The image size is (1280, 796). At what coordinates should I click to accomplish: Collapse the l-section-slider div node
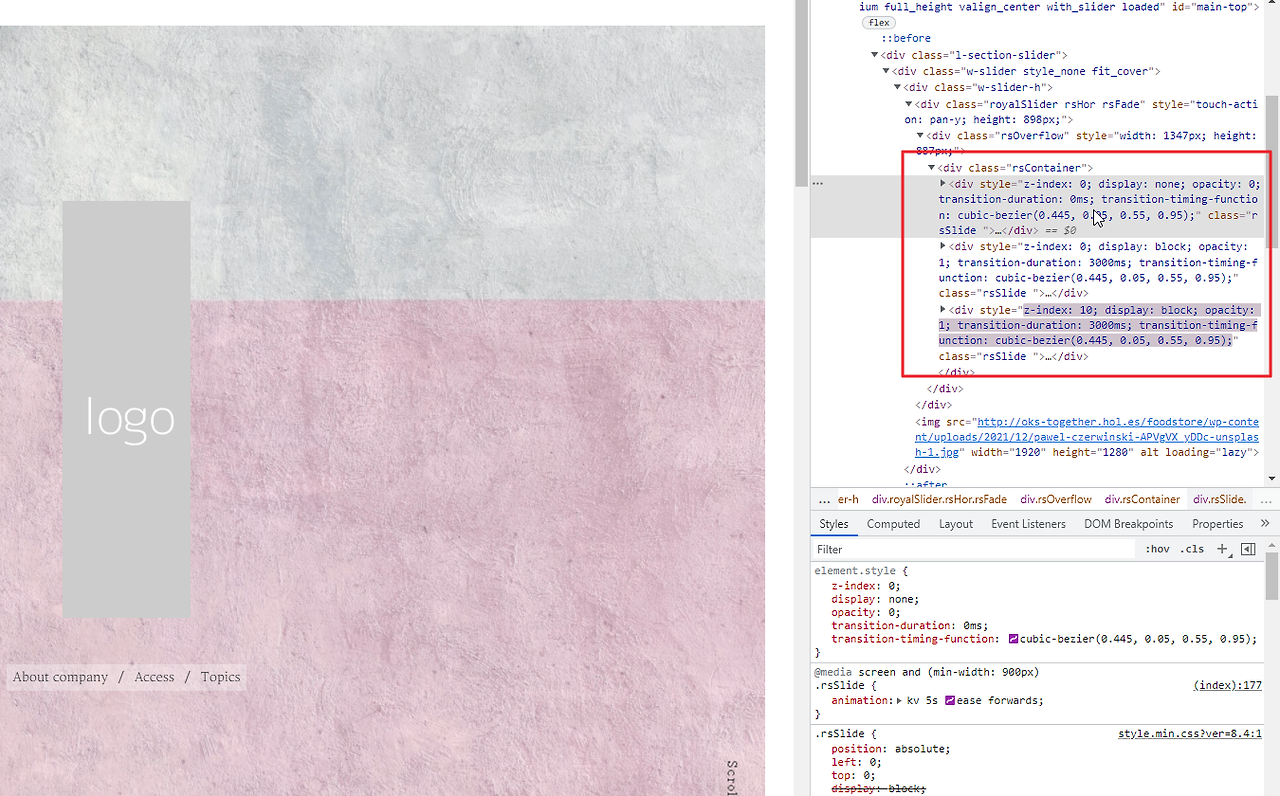click(x=875, y=55)
